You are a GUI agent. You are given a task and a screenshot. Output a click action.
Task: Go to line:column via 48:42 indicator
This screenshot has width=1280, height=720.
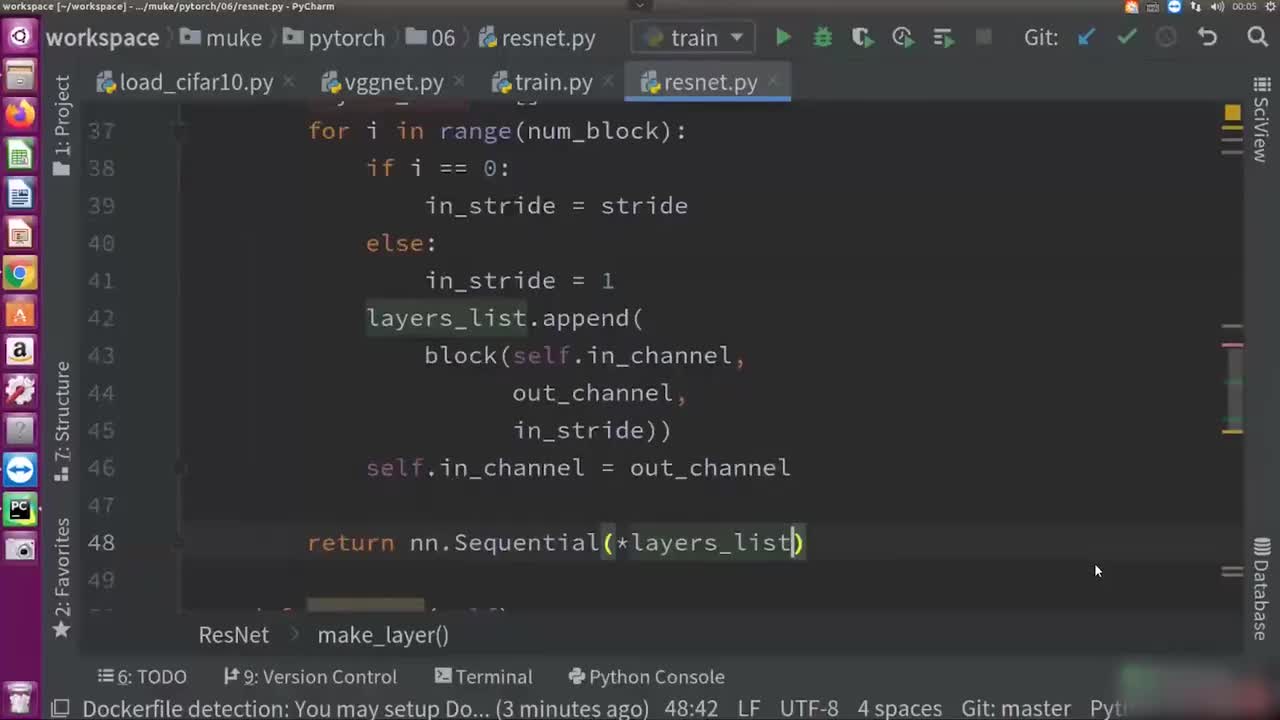point(692,709)
